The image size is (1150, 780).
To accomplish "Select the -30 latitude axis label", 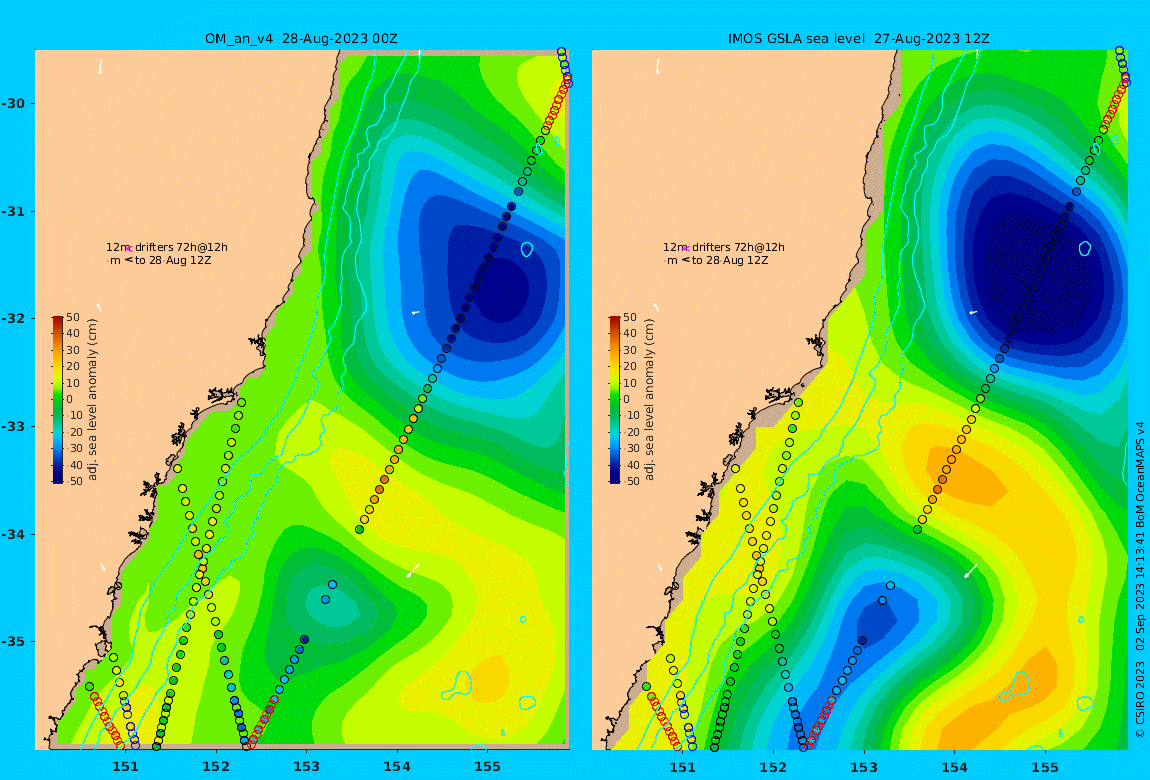I will pos(12,103).
